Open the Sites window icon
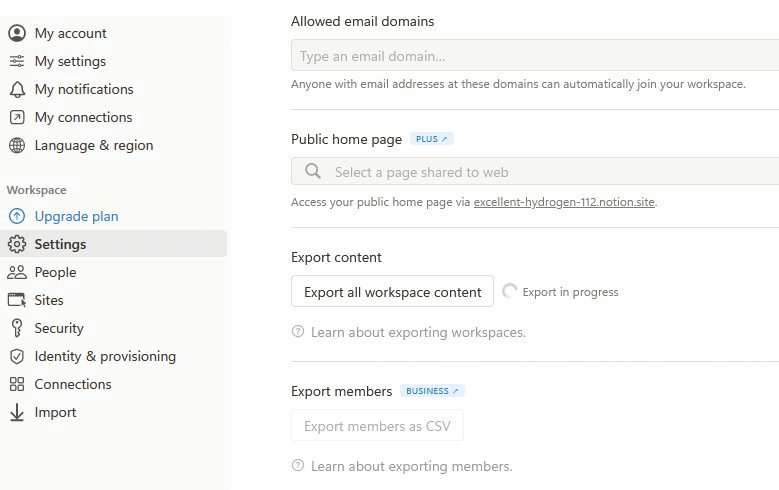The width and height of the screenshot is (779, 490). [x=17, y=300]
